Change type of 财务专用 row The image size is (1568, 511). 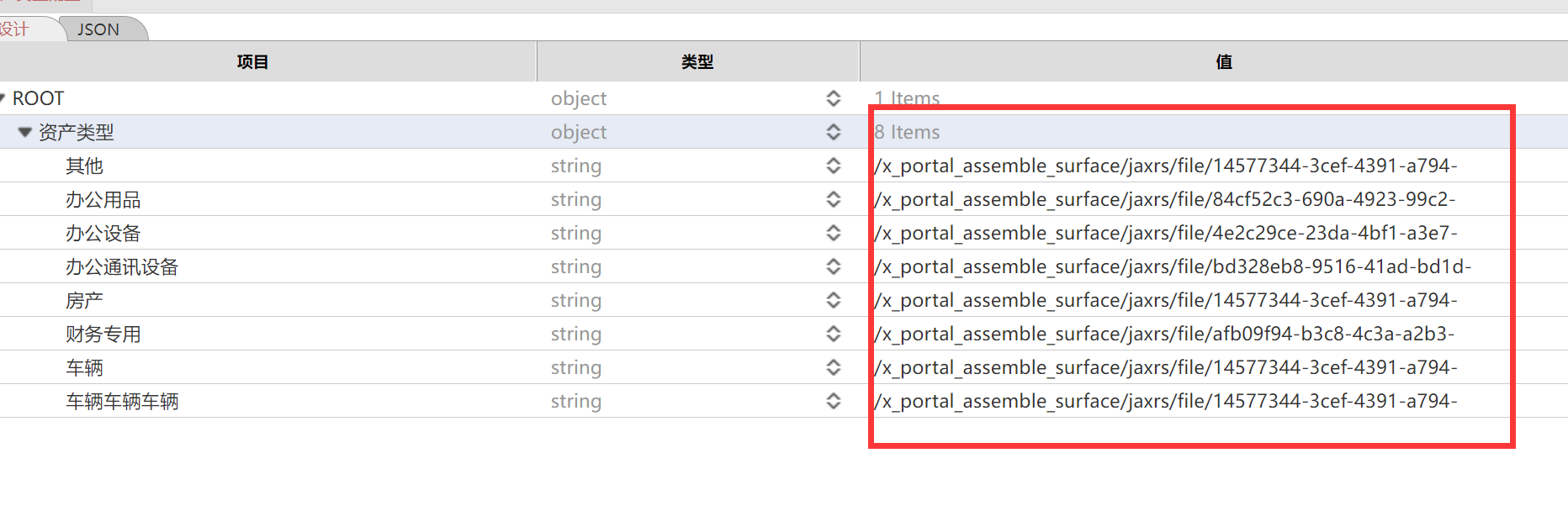[x=833, y=334]
